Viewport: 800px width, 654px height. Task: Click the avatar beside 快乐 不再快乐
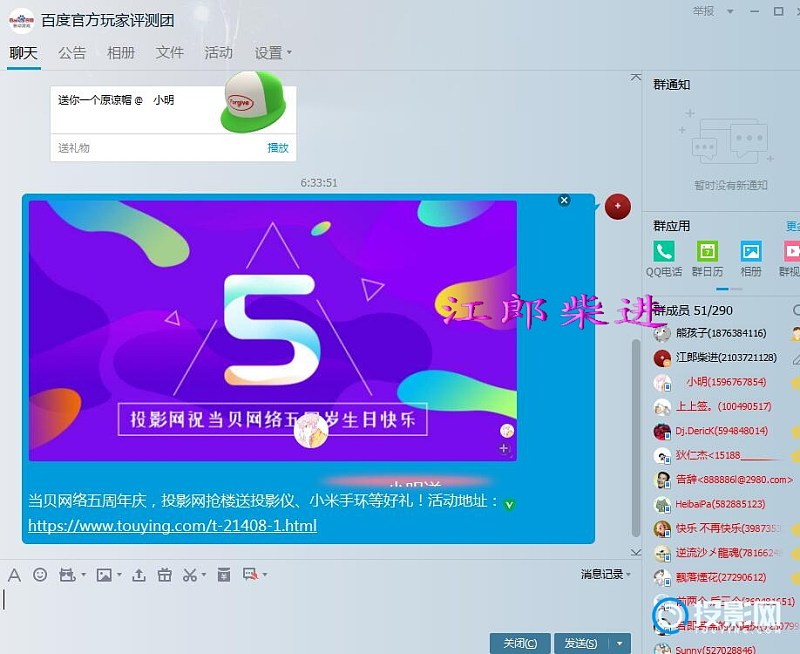[662, 529]
